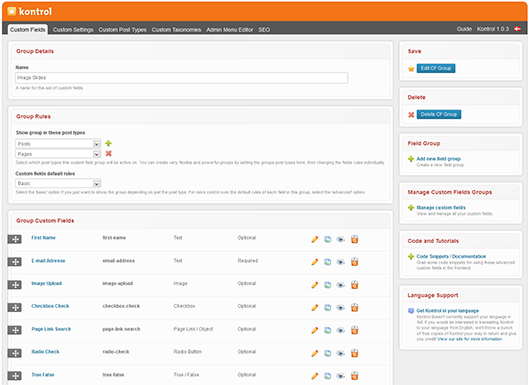Image resolution: width=530 pixels, height=385 pixels.
Task: Click the move handle for Image Upload row
Action: (x=15, y=285)
